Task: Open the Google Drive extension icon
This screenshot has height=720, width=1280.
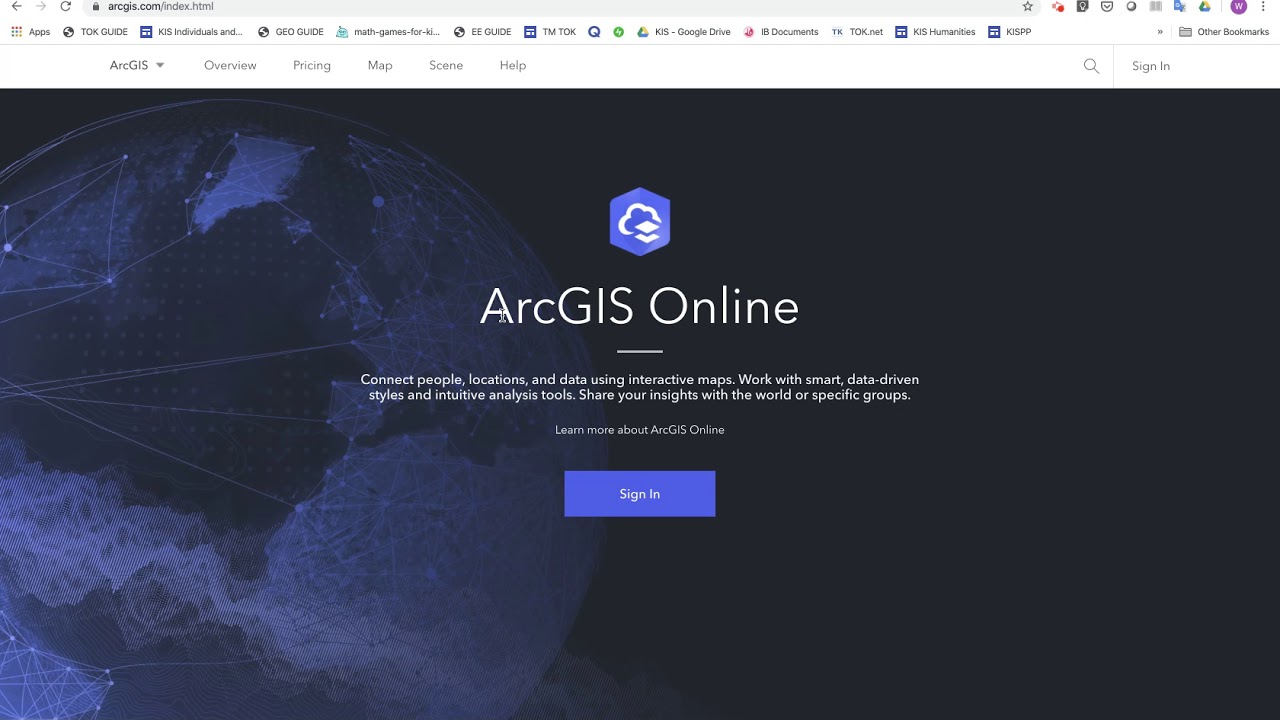Action: tap(1205, 6)
